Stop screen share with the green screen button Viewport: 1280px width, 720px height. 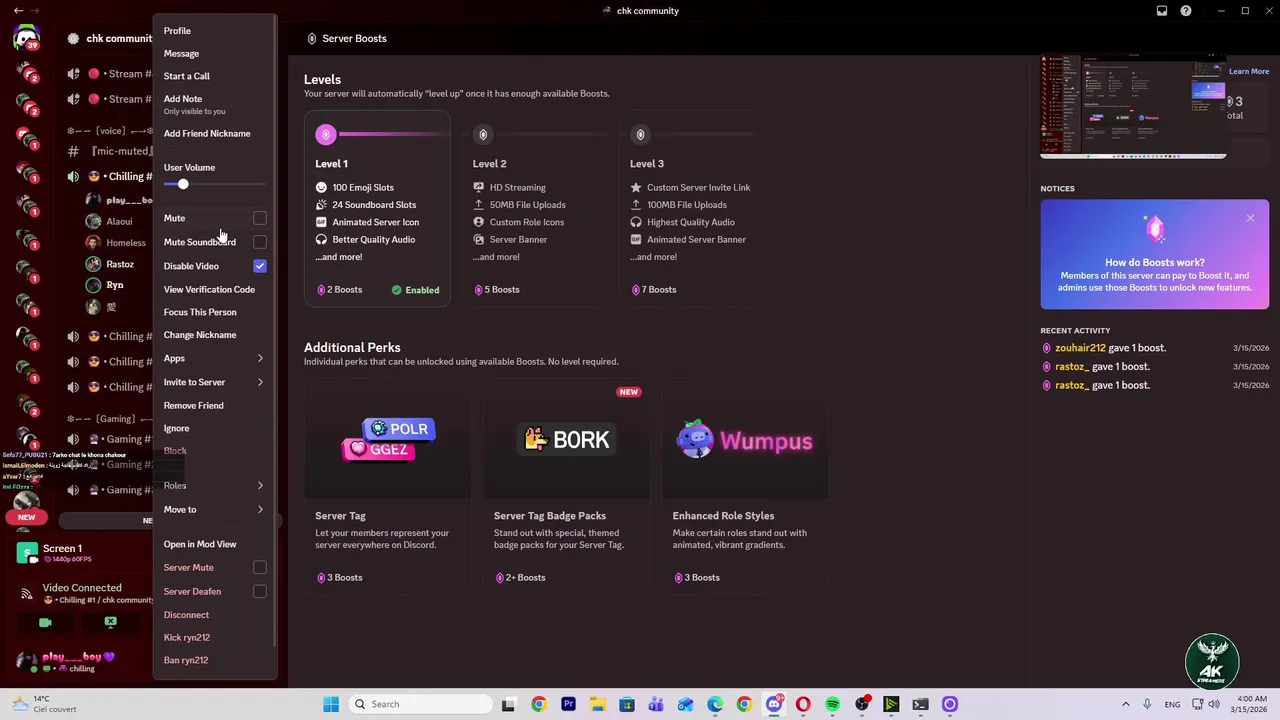pos(110,622)
